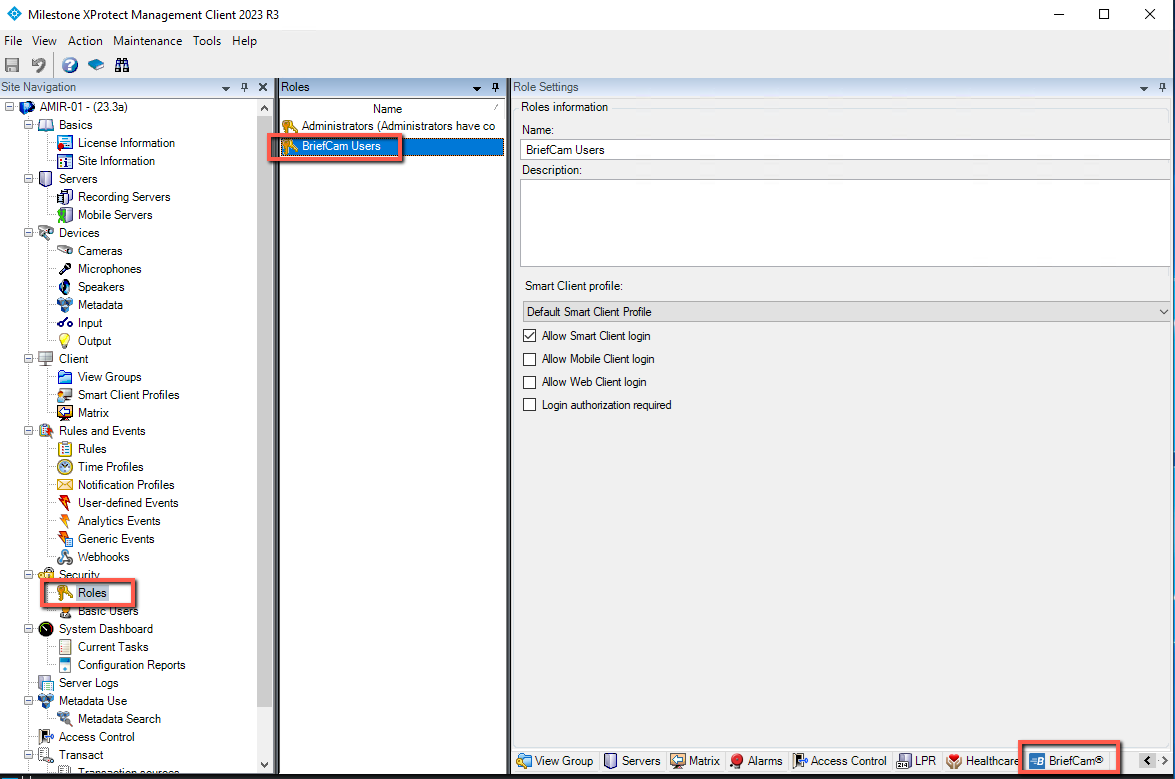Viewport: 1175px width, 779px height.
Task: Click the Cameras icon in tree
Action: [65, 250]
